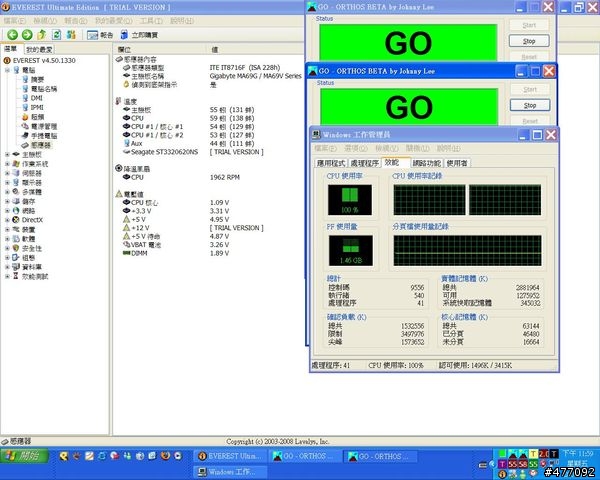Expand the DirectX tree branch

pyautogui.click(x=7, y=220)
